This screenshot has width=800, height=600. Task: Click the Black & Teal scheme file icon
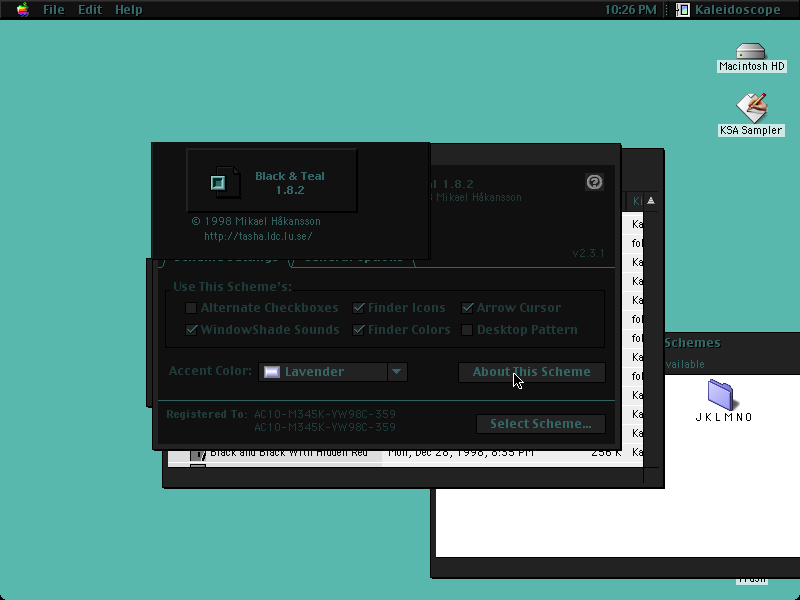(225, 182)
